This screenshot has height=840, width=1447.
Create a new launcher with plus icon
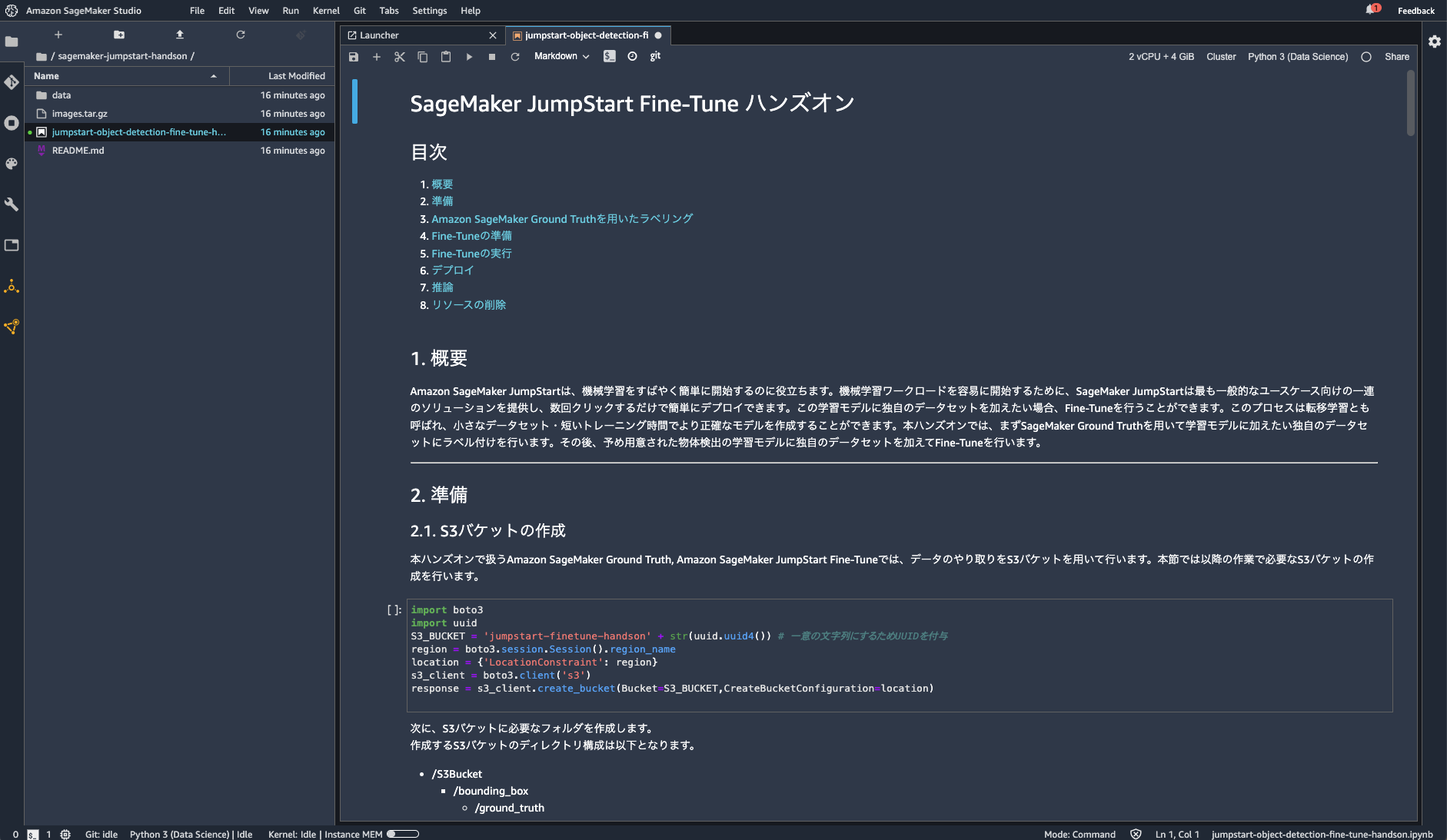coord(58,35)
